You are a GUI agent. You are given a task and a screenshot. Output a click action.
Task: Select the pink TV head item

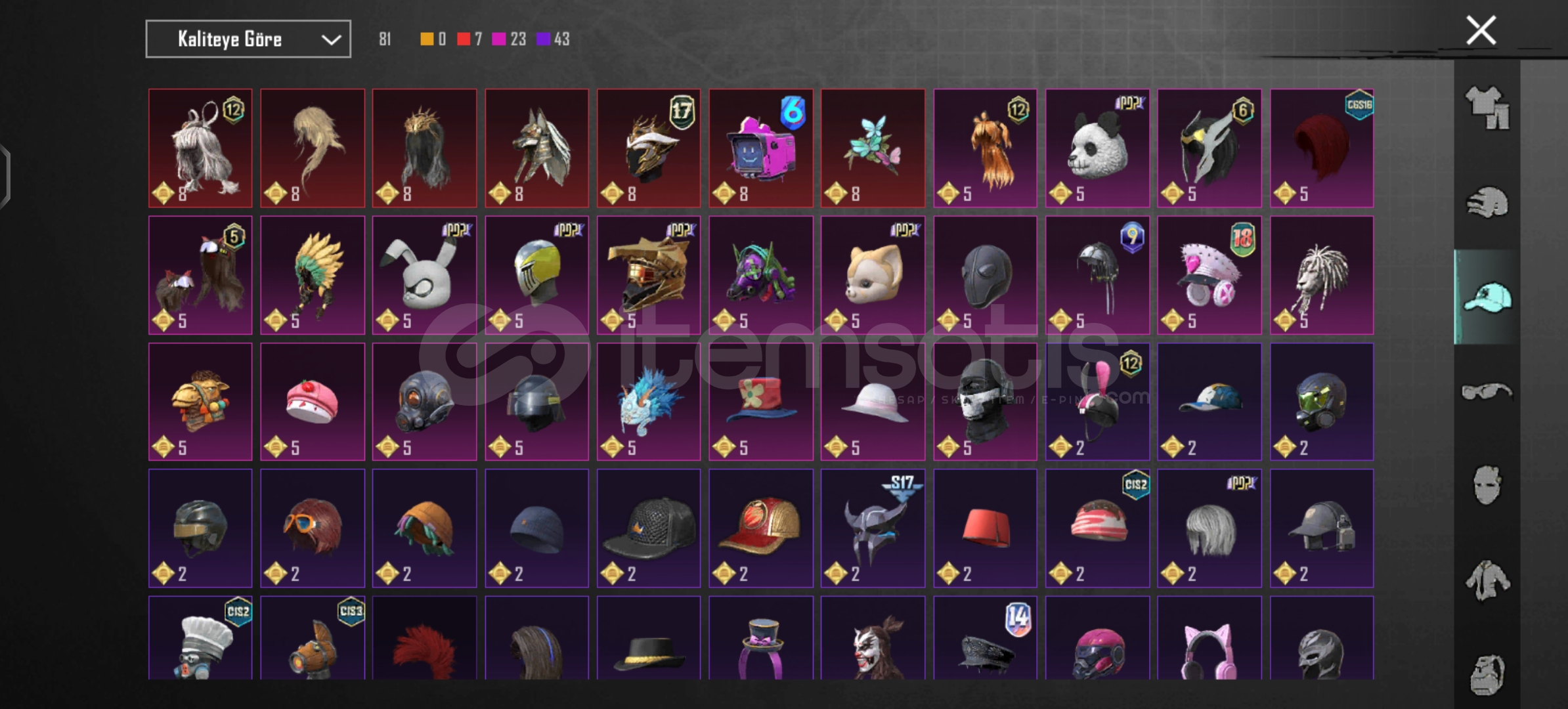(761, 148)
